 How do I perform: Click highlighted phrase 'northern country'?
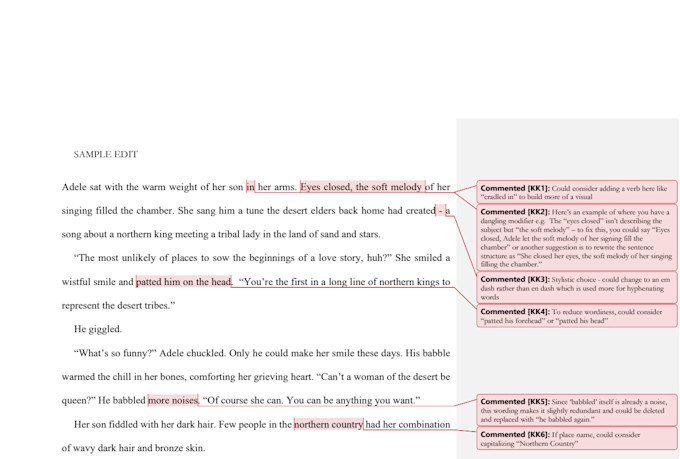[328, 424]
